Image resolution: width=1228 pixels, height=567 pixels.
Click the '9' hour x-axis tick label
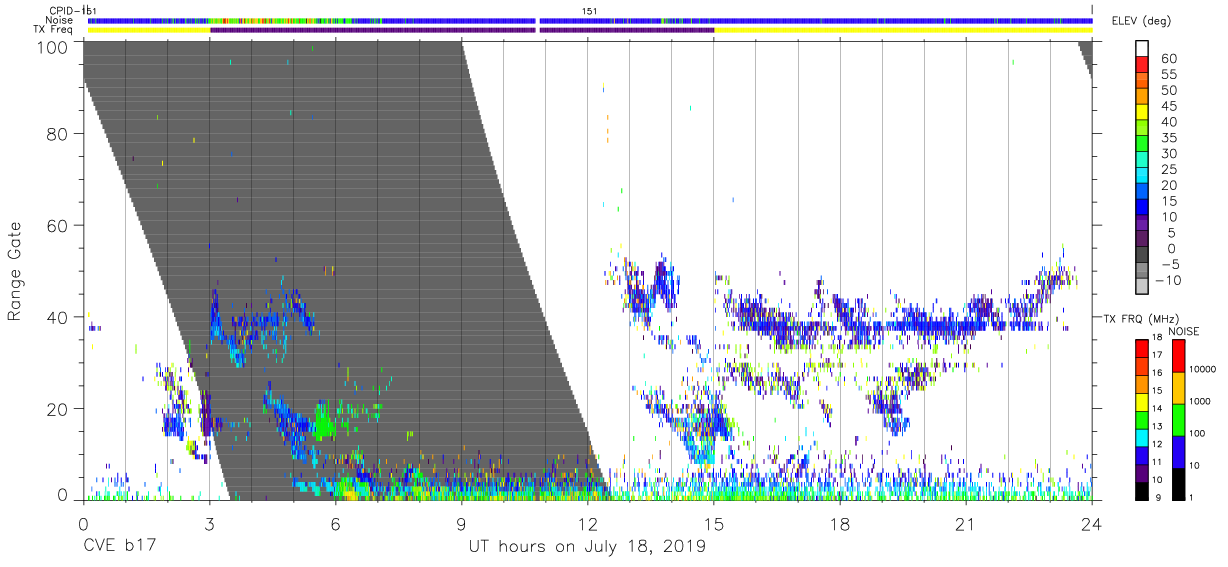[461, 525]
